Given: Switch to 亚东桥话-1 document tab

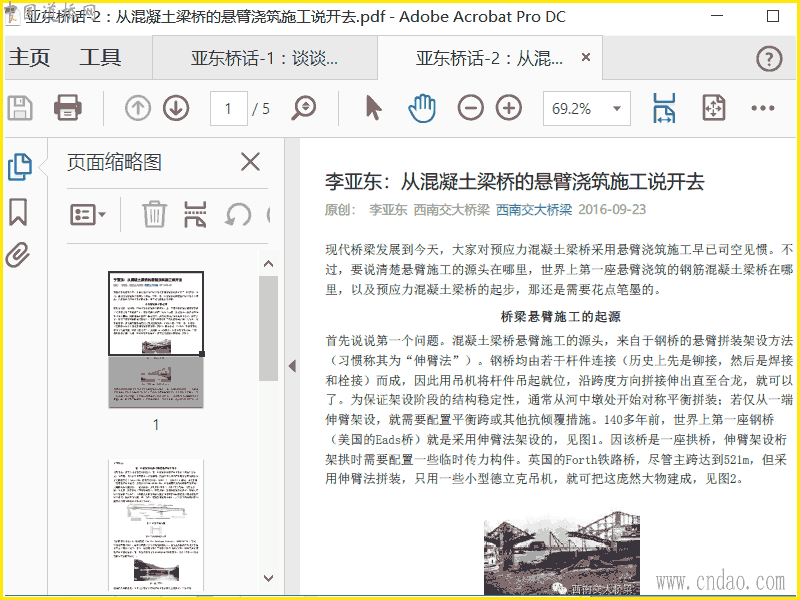Looking at the screenshot, I should 264,58.
